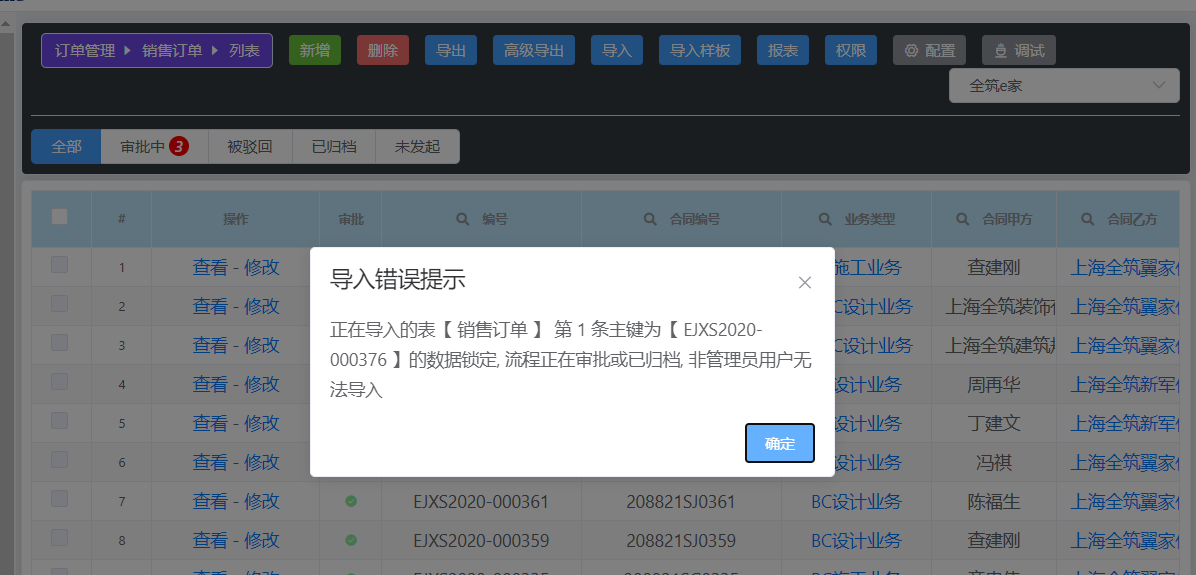Check the checkbox for row 1
Image resolution: width=1196 pixels, height=575 pixels.
pos(60,265)
